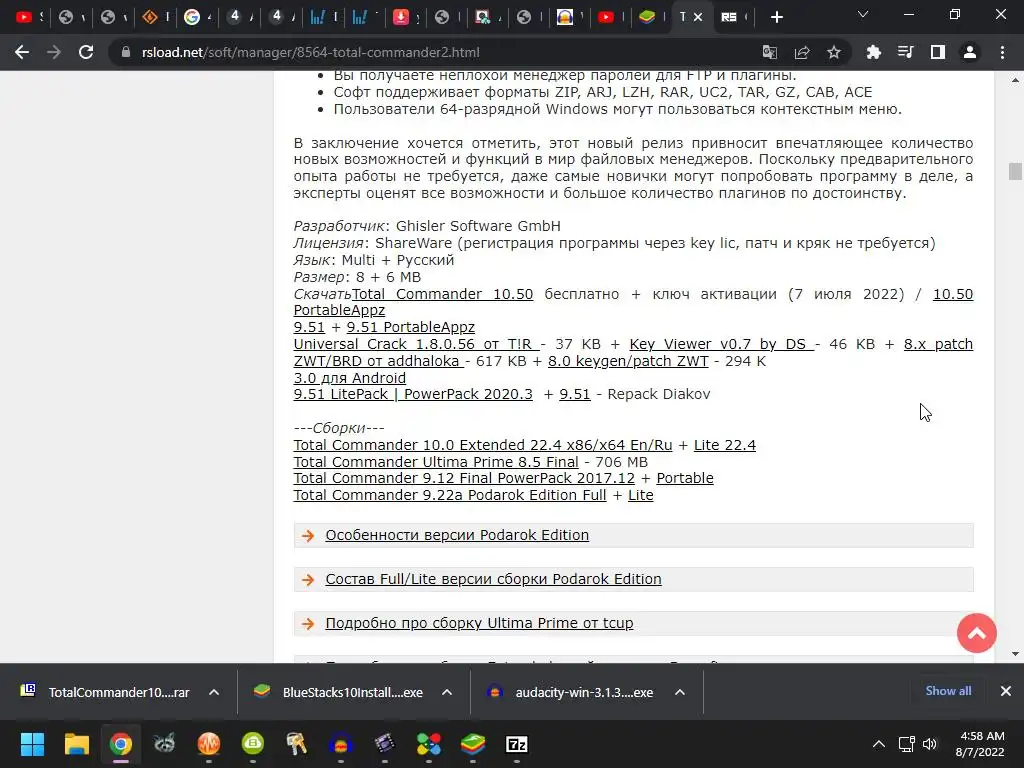The image size is (1024, 768).
Task: Open Chrome extensions puzzle icon
Action: click(873, 52)
